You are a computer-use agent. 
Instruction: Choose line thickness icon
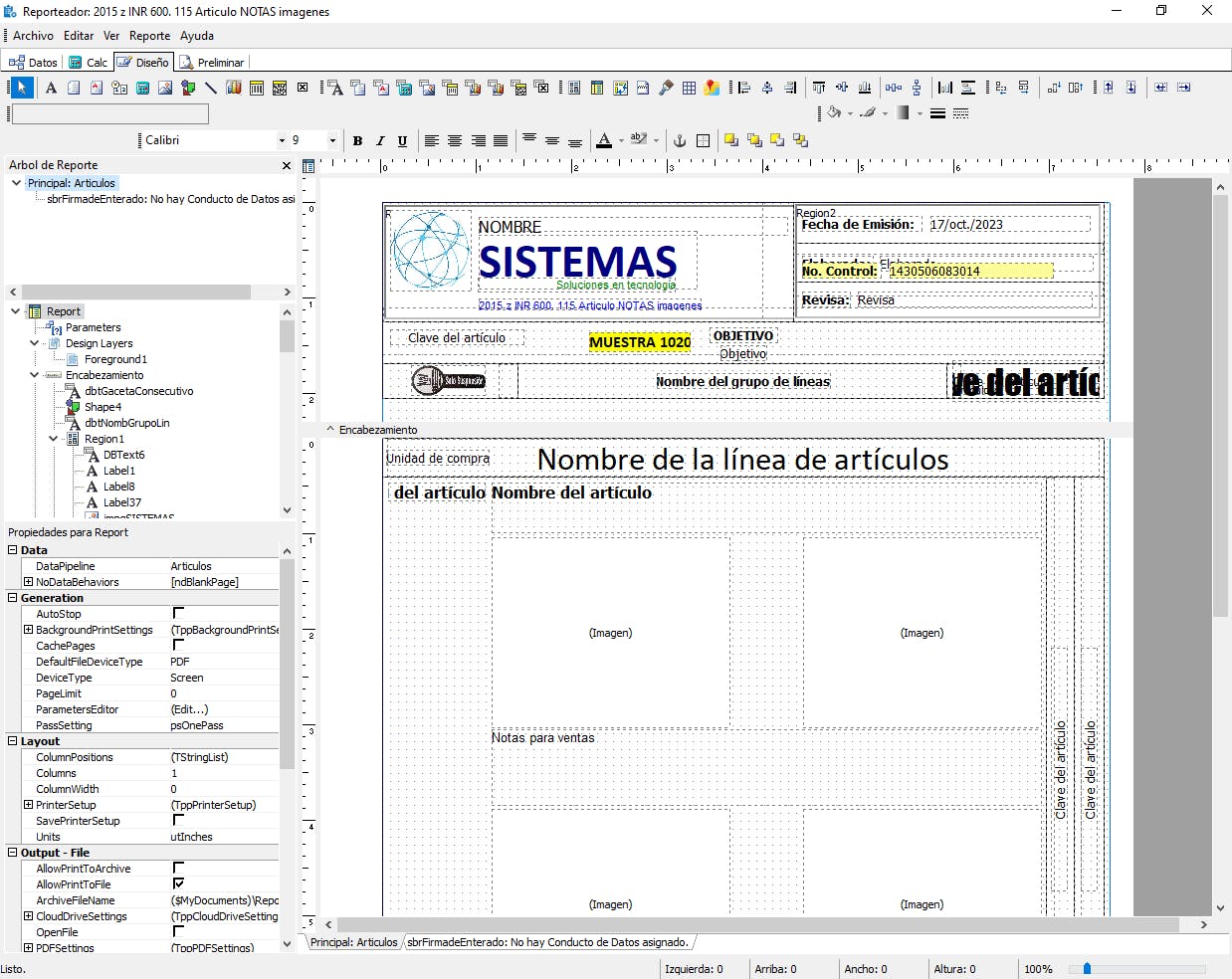pyautogui.click(x=937, y=113)
